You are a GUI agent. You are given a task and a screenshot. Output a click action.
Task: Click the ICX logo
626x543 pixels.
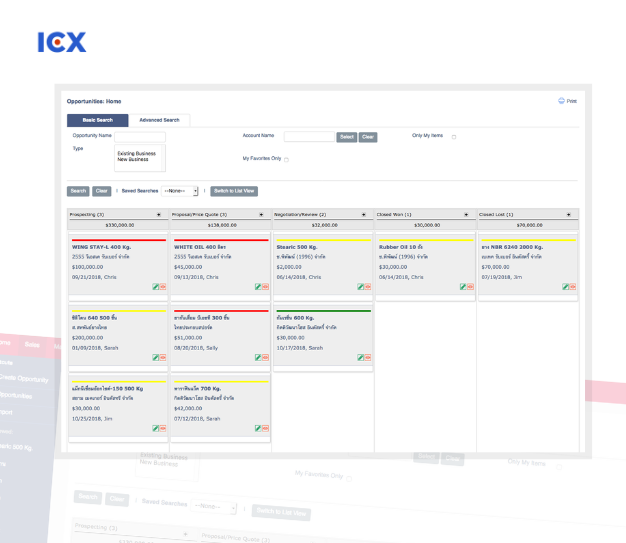[61, 42]
